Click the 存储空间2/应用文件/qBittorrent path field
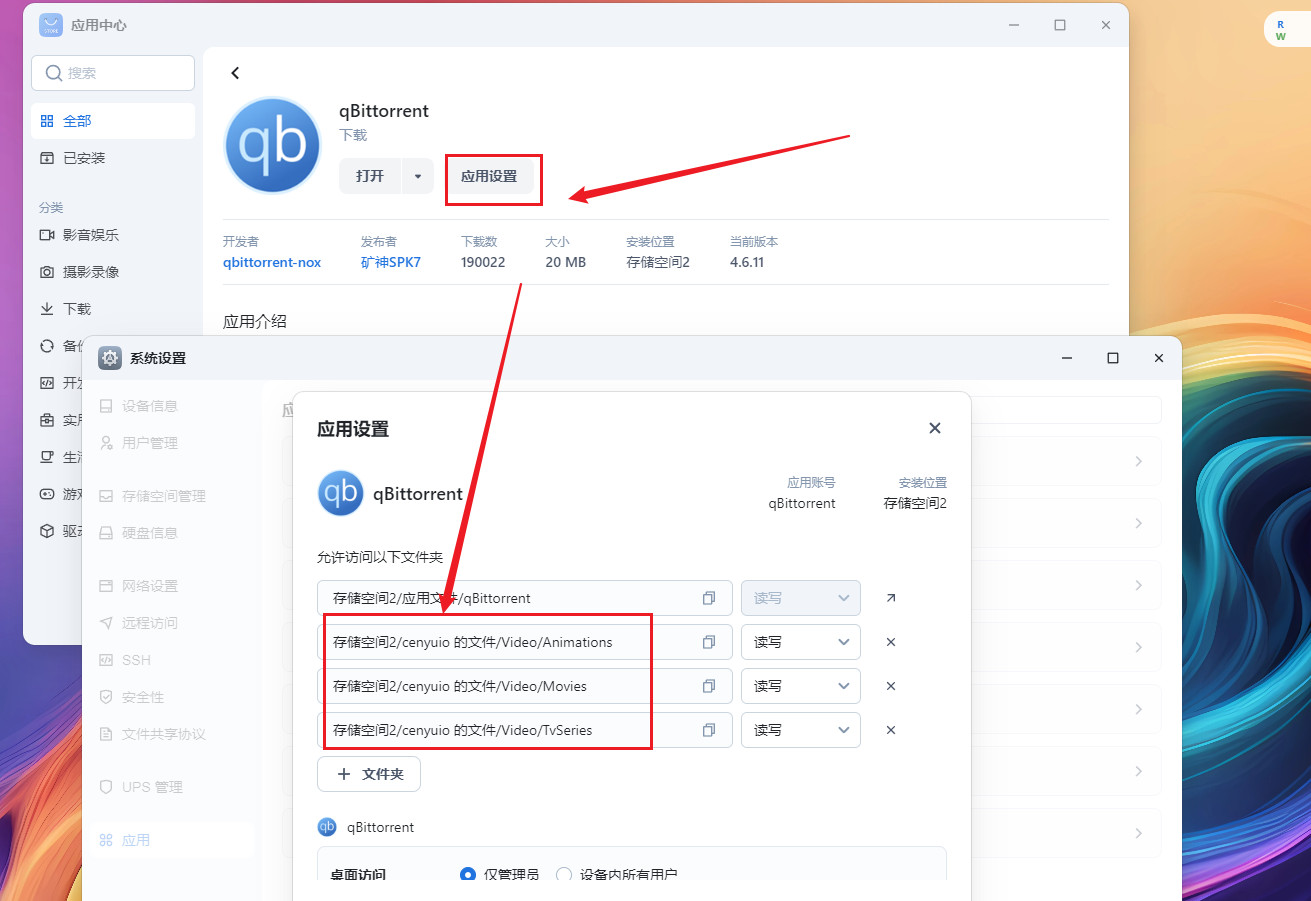Viewport: 1311px width, 901px height. (525, 598)
